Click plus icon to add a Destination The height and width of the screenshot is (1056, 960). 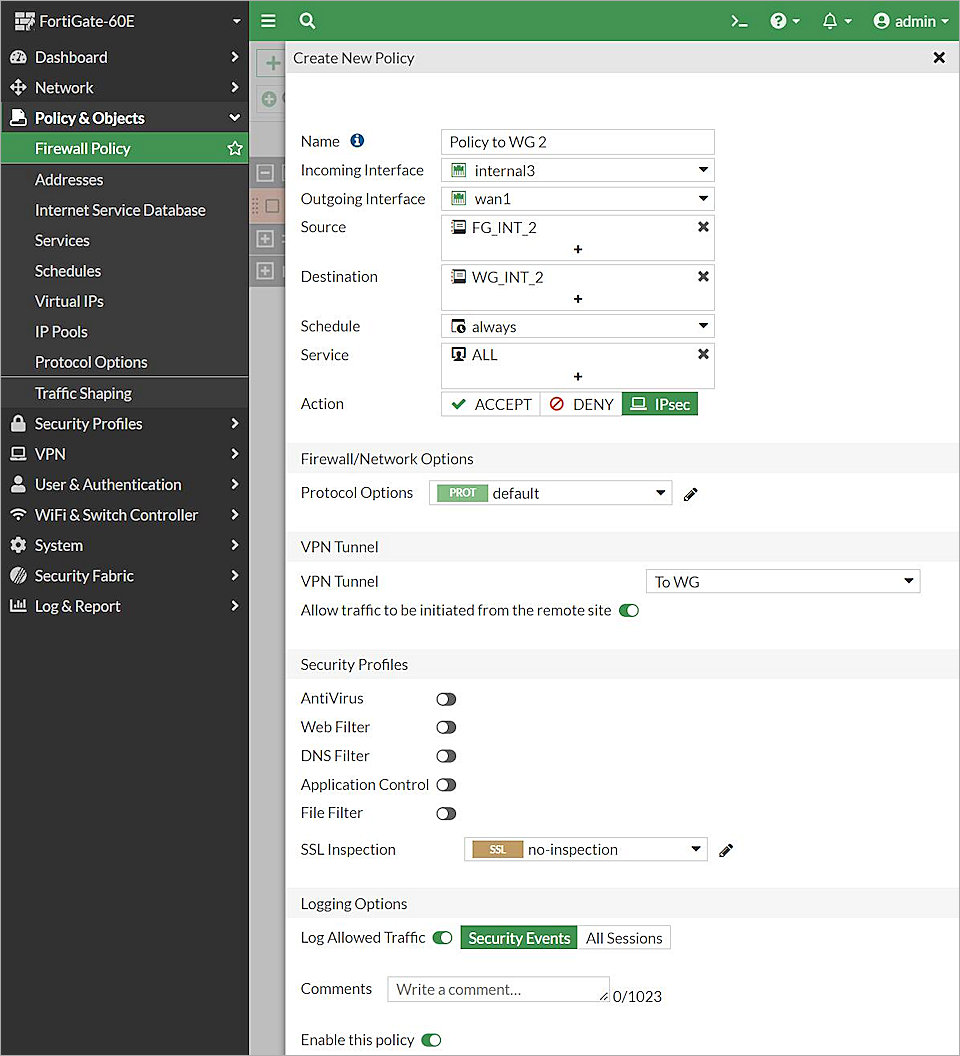click(578, 298)
